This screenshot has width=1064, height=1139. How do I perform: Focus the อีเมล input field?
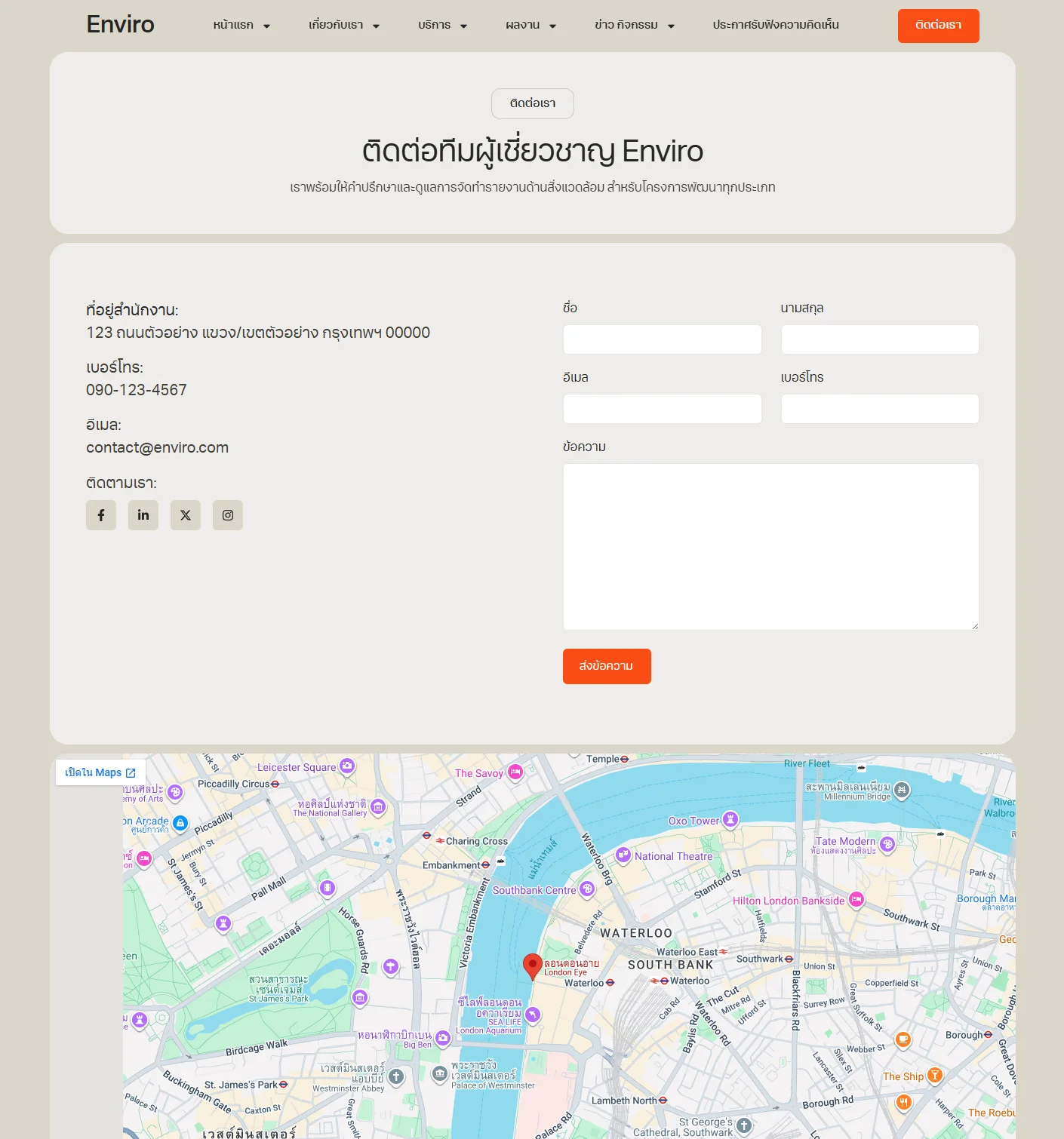(663, 409)
